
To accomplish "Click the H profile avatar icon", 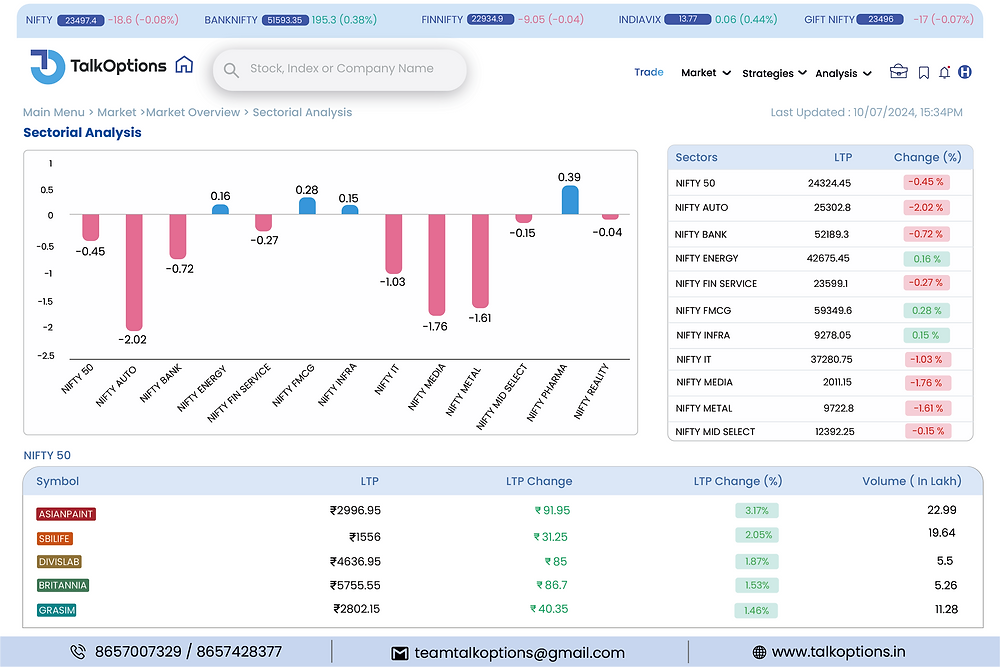I will coord(965,71).
